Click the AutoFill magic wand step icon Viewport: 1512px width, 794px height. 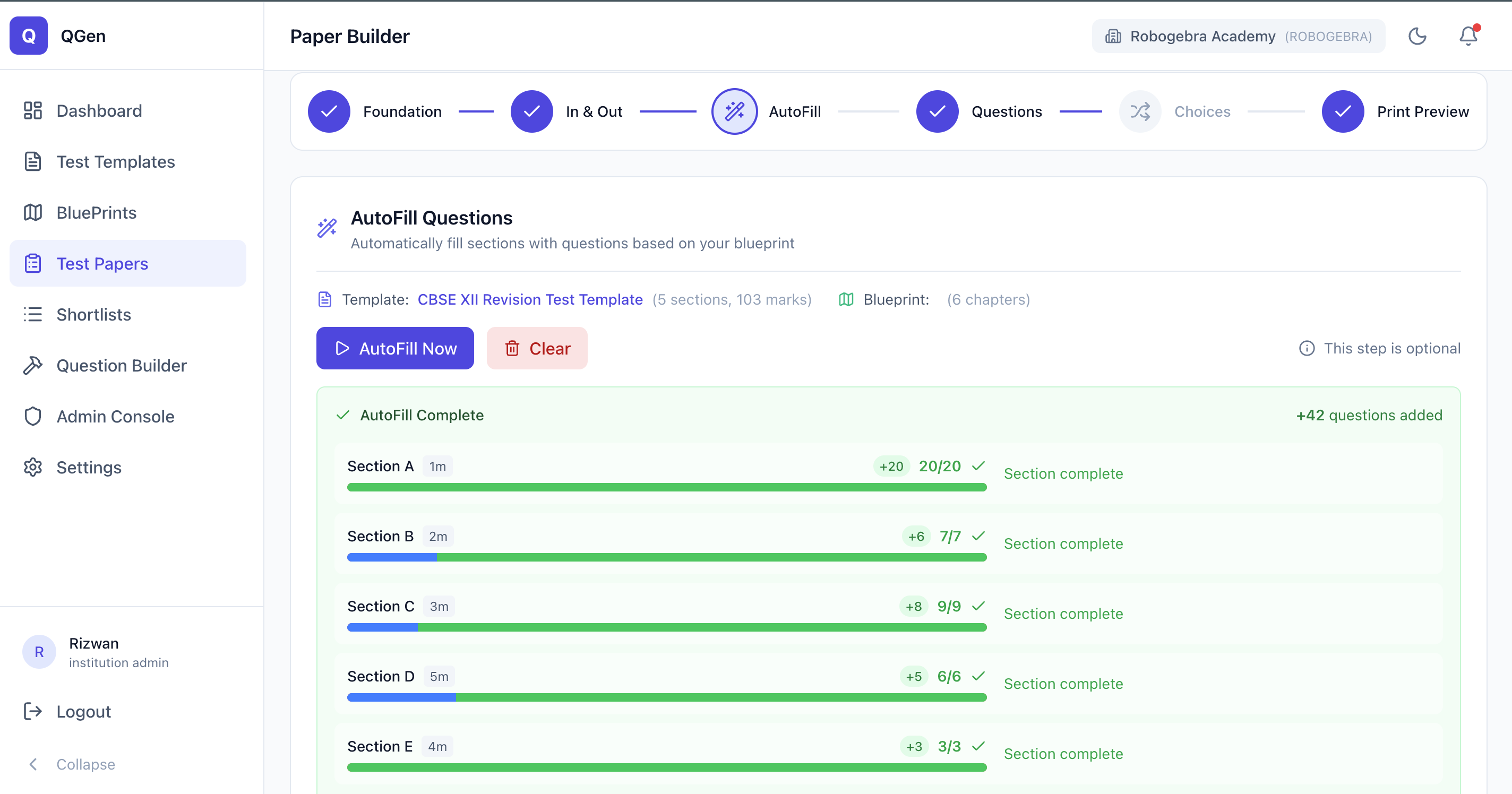point(734,111)
